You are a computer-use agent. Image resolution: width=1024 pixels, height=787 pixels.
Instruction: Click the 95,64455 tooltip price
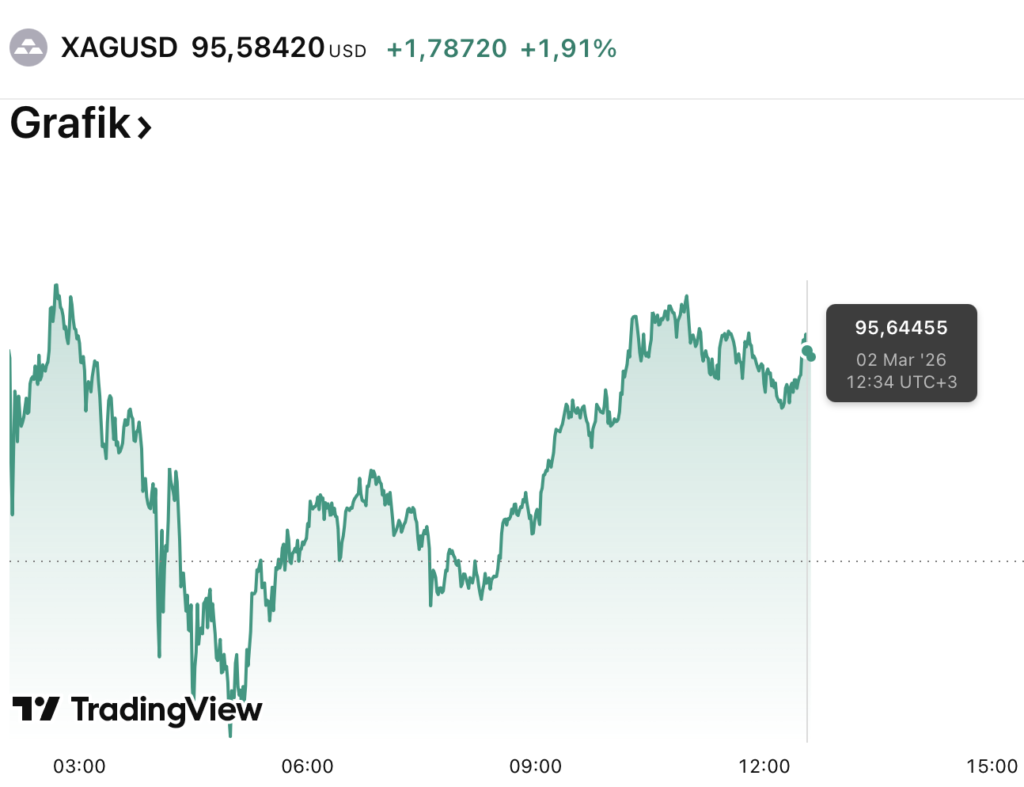[901, 328]
